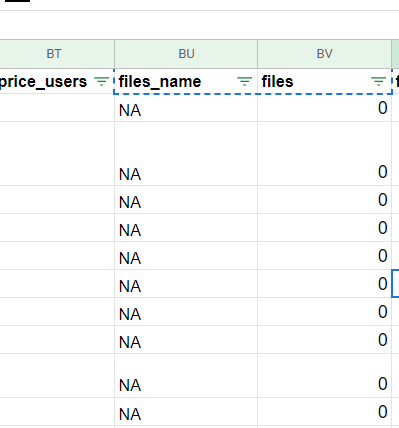Select column BV header

(x=324, y=54)
